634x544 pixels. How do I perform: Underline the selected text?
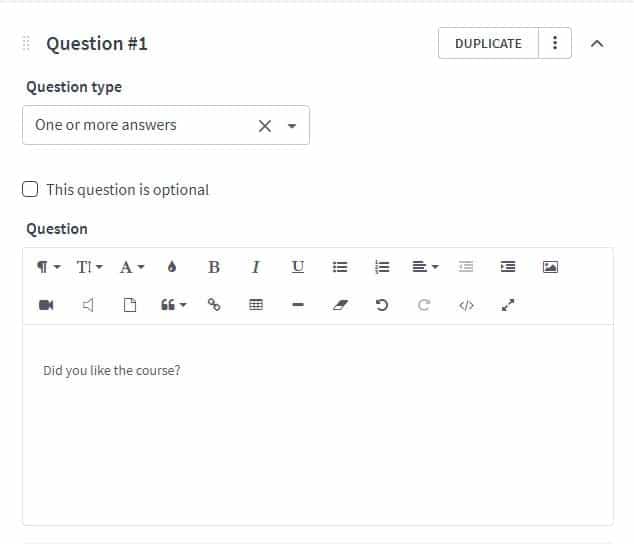298,267
